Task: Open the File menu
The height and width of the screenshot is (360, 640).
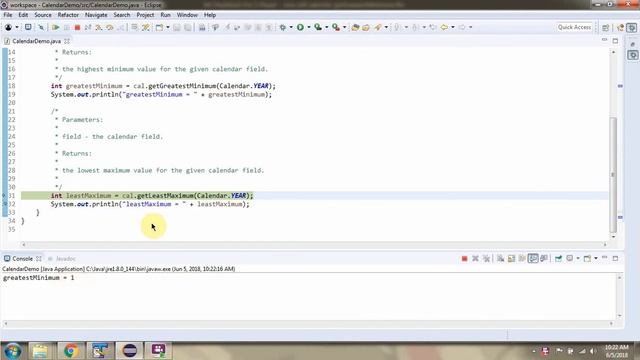Action: 8,15
